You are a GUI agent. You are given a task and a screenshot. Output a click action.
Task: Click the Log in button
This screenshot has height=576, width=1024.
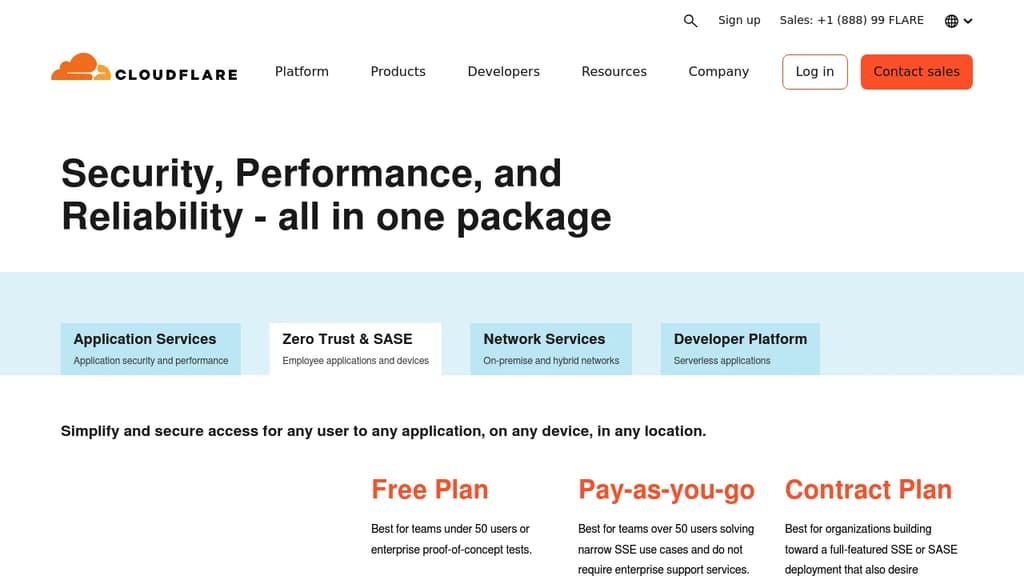coord(815,72)
